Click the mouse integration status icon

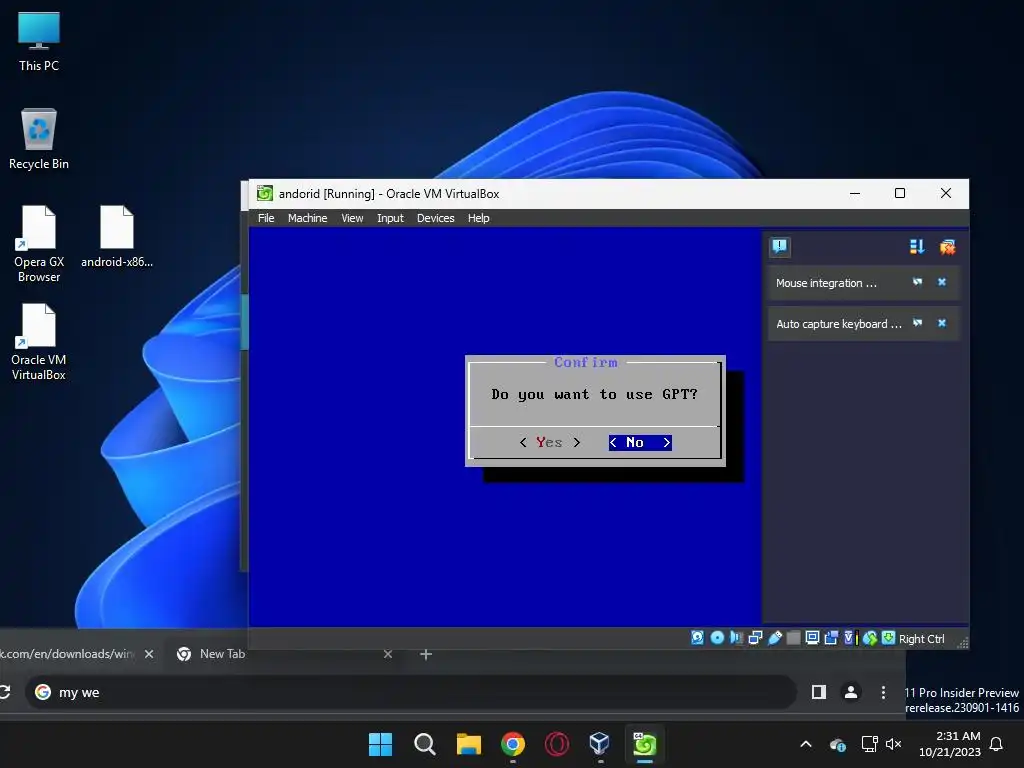(x=869, y=638)
